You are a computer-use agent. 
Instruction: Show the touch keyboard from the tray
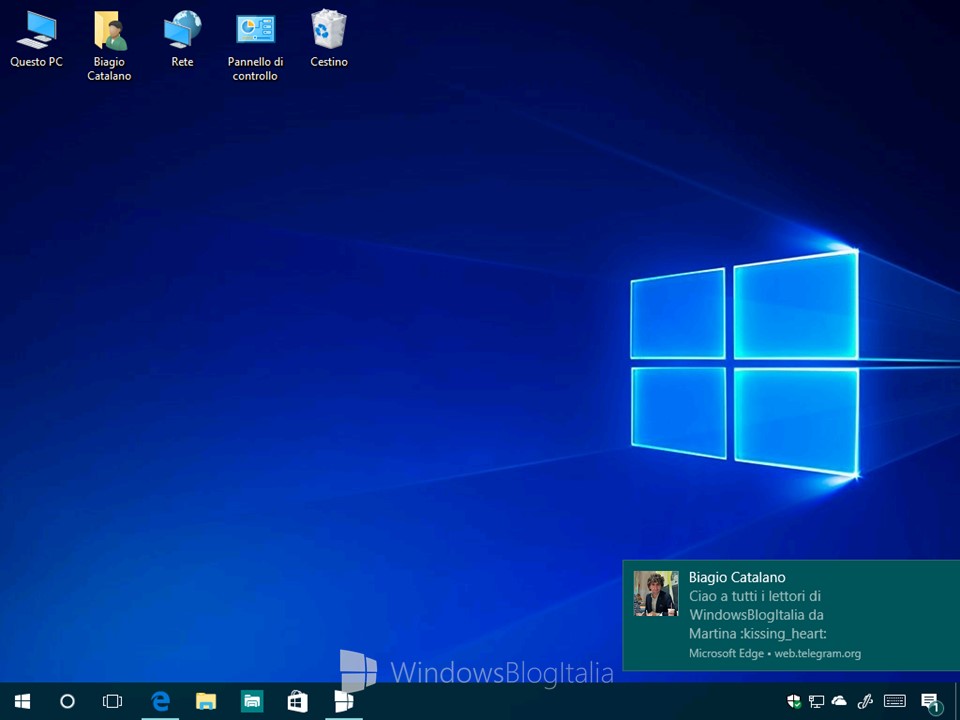[894, 701]
